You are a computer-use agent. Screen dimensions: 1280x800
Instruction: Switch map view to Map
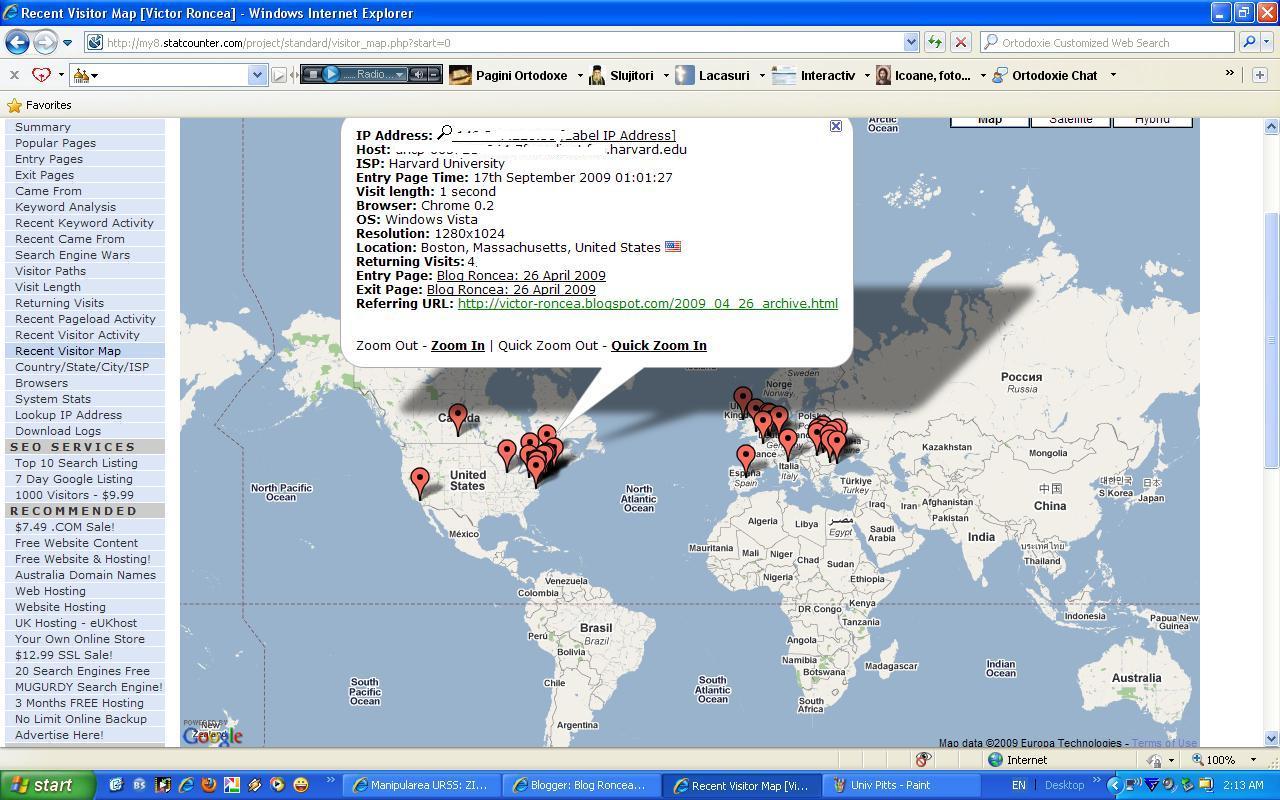coord(990,120)
